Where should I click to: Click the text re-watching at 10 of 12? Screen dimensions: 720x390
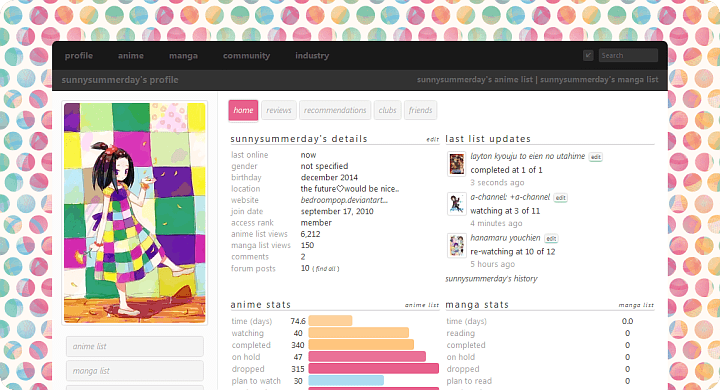(x=512, y=252)
